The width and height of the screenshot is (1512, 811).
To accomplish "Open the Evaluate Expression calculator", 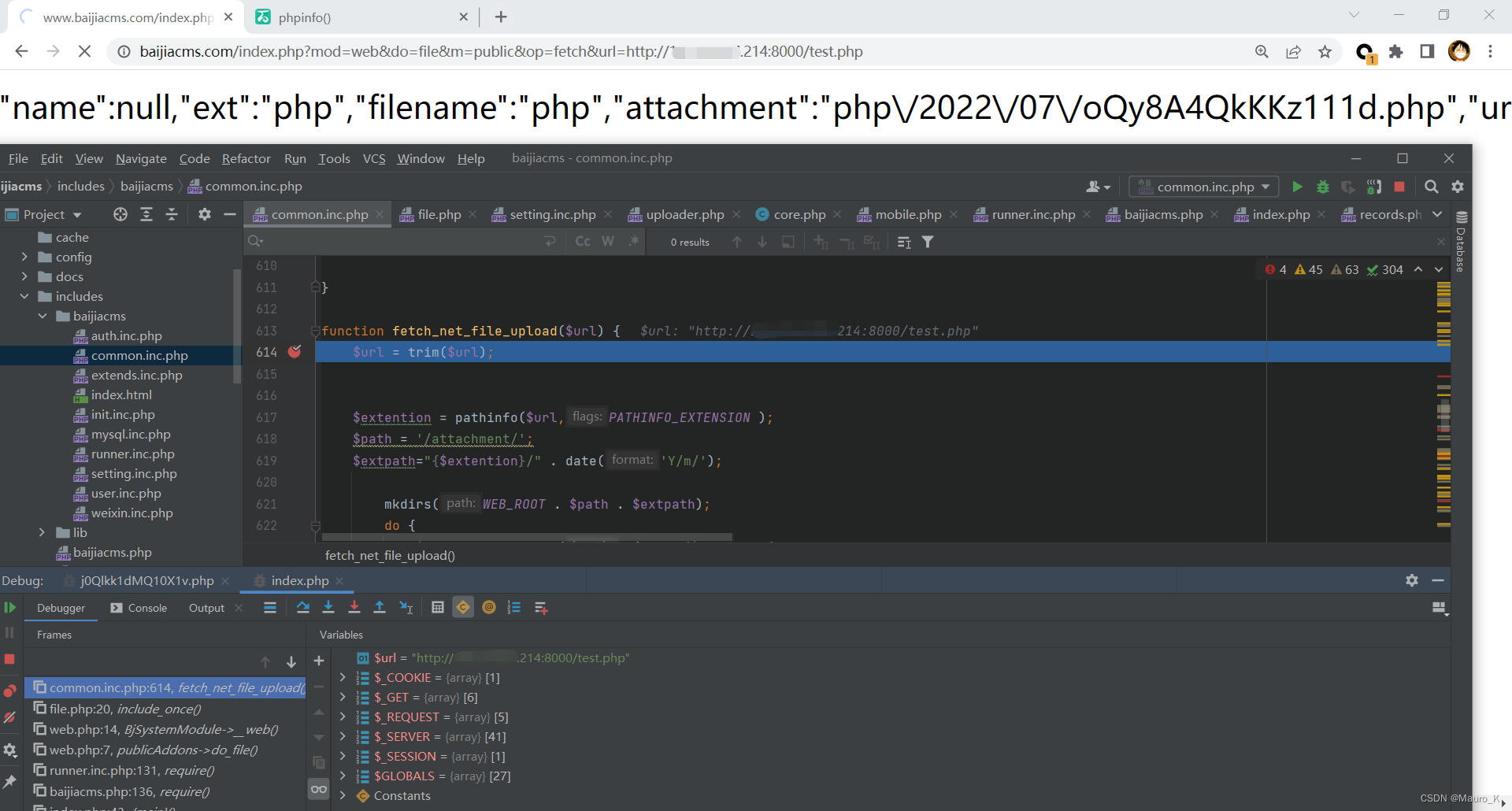I will tap(438, 607).
